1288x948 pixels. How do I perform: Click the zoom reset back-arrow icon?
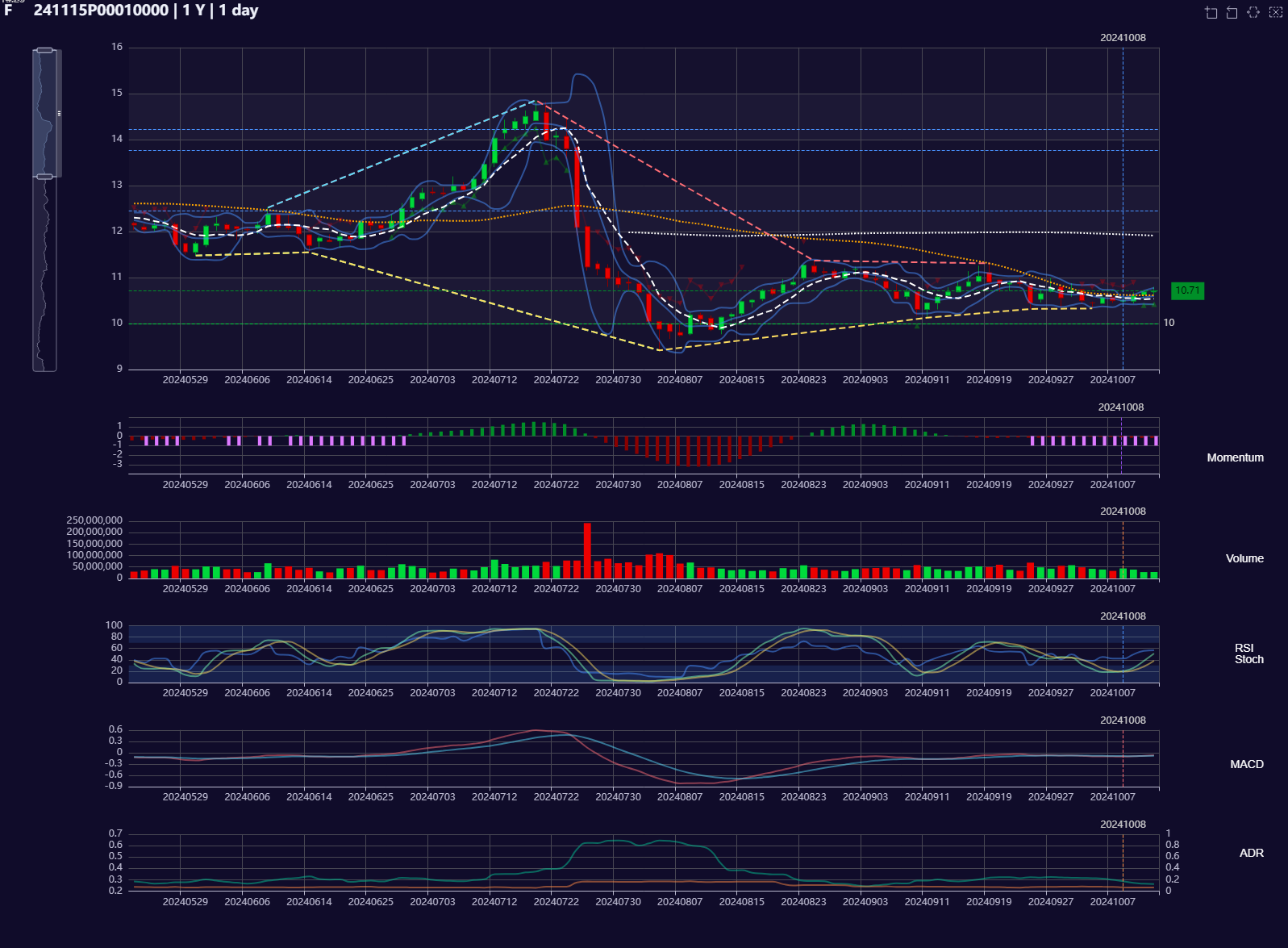[1232, 12]
